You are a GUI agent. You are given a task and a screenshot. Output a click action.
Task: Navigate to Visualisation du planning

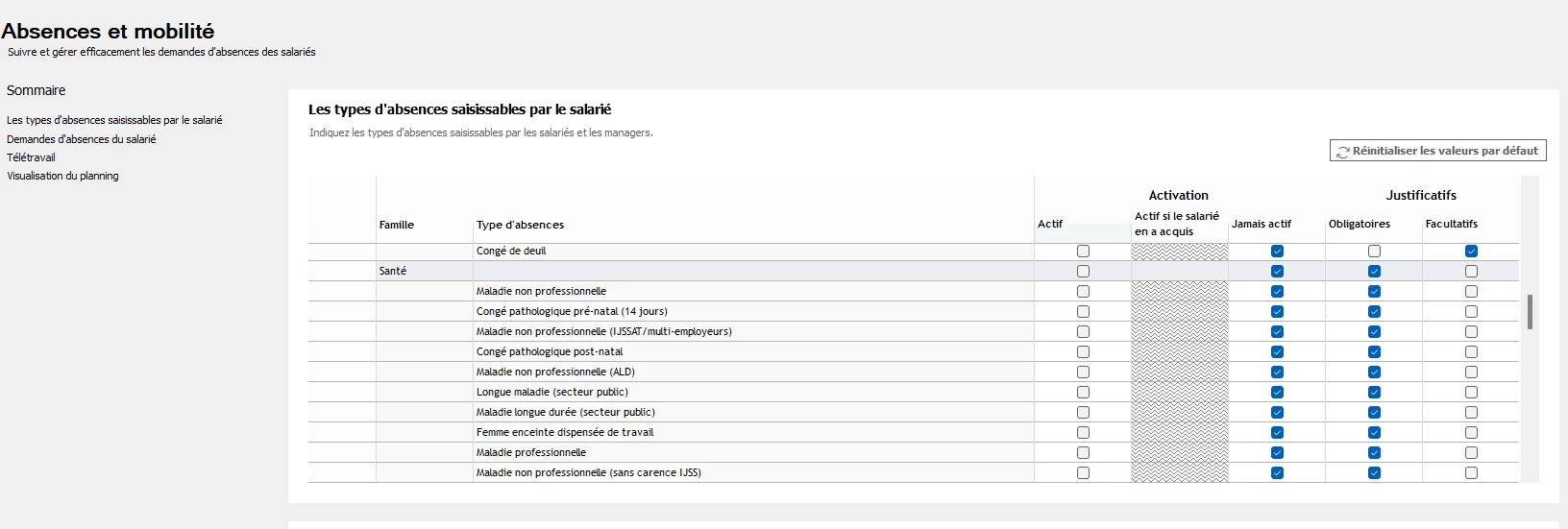pos(63,176)
